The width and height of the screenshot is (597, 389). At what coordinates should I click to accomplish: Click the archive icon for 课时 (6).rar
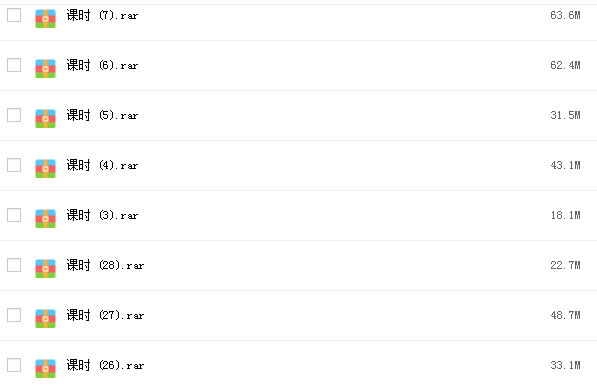(x=45, y=69)
